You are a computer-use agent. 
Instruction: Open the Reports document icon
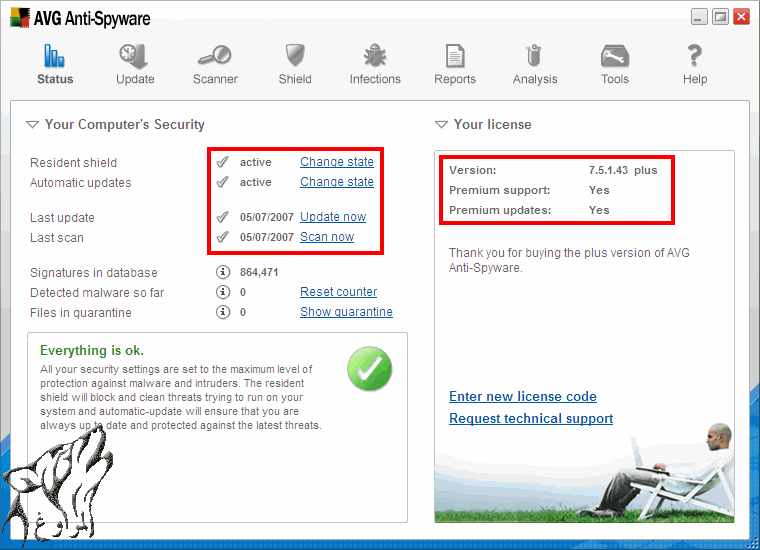[455, 56]
